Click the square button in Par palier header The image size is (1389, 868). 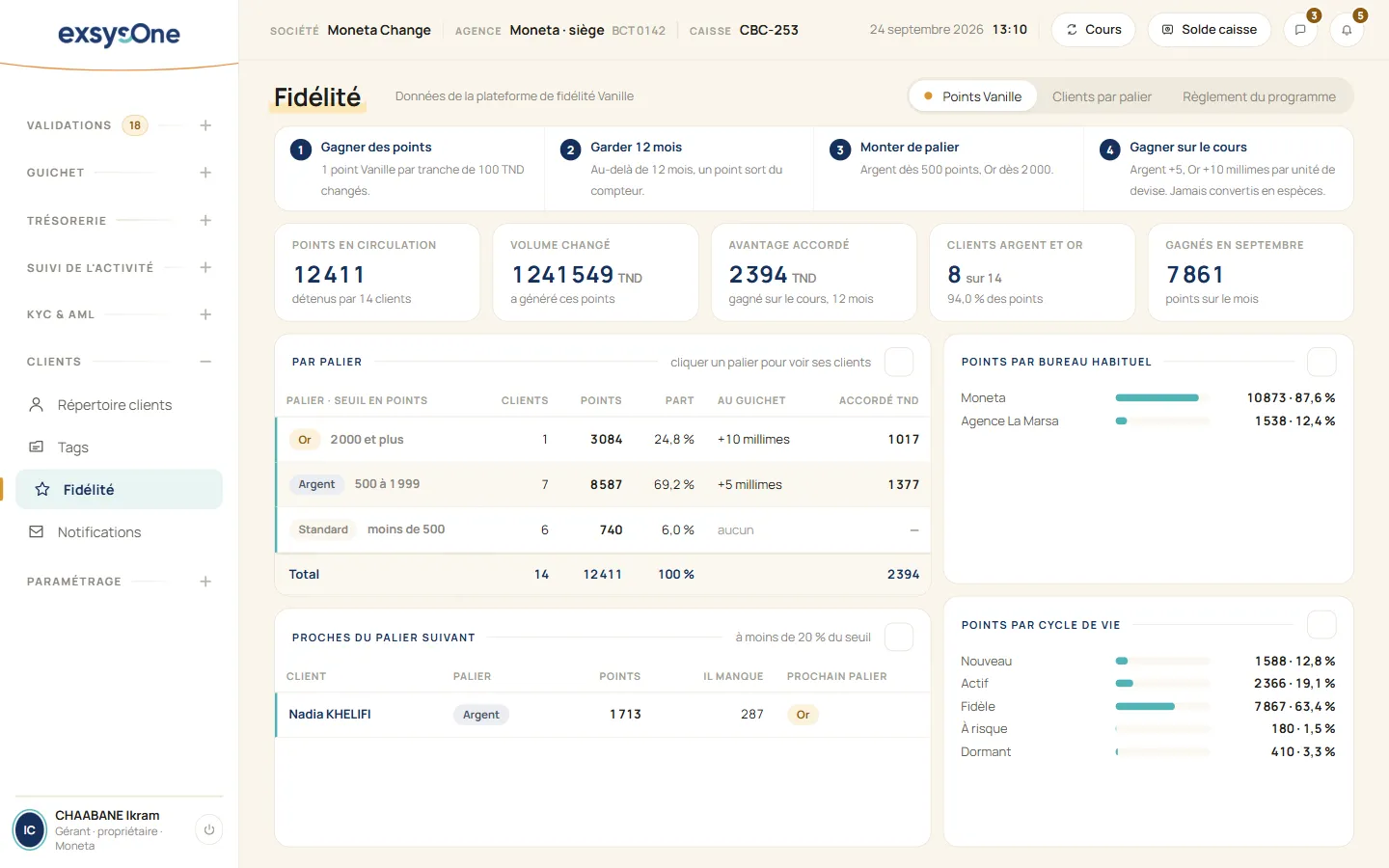pos(899,362)
